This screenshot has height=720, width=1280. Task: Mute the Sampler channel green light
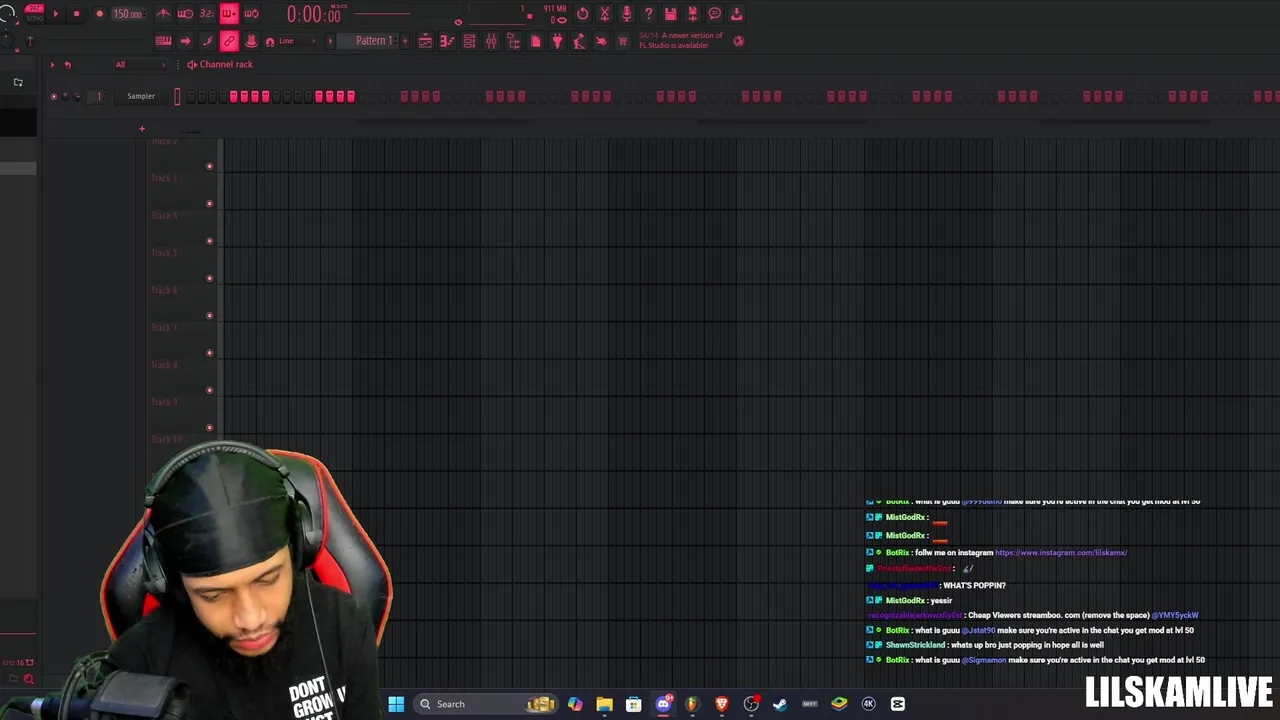(x=54, y=96)
